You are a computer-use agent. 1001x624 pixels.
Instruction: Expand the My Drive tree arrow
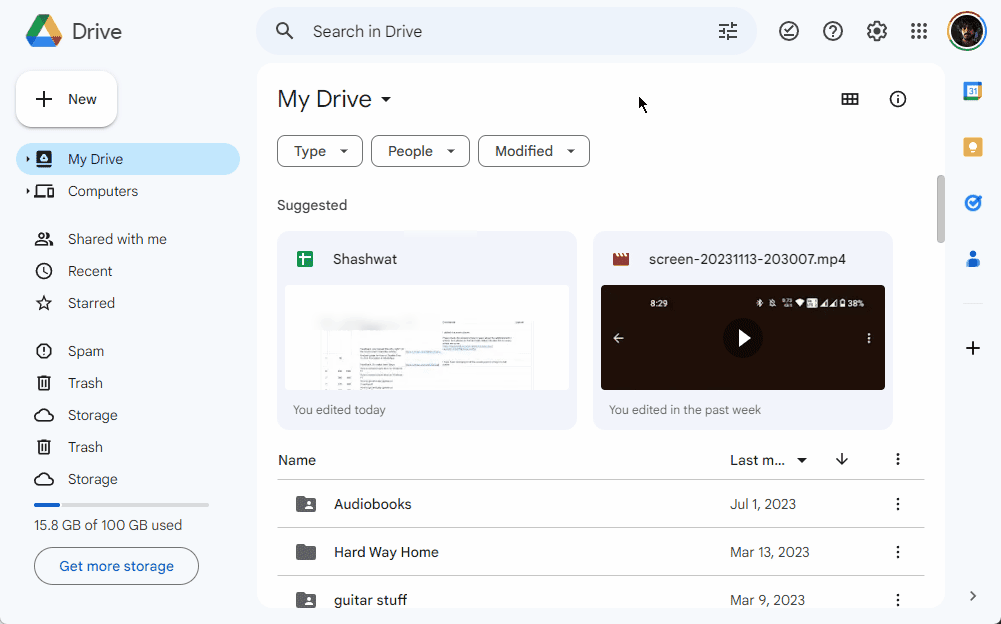click(28, 159)
